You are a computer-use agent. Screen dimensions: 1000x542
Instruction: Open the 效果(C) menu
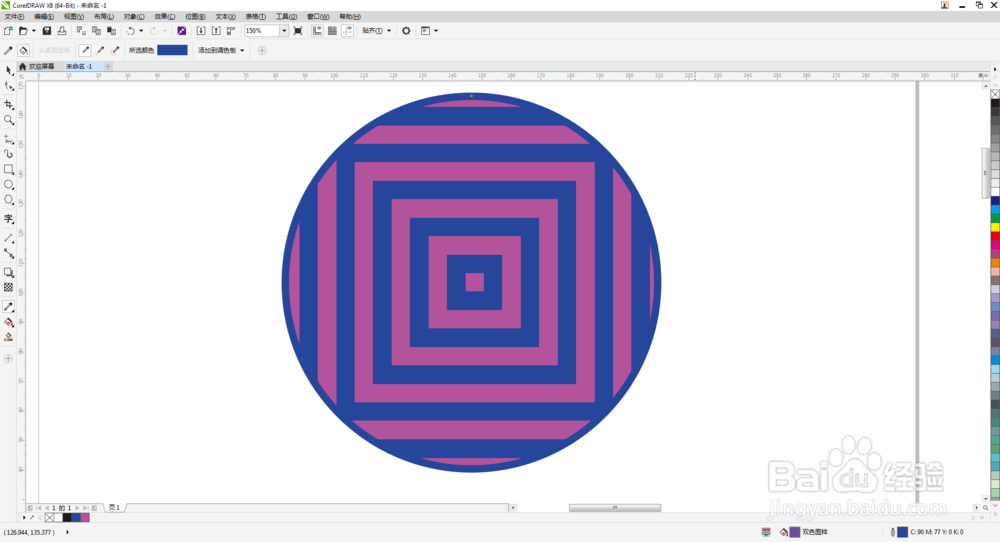165,17
